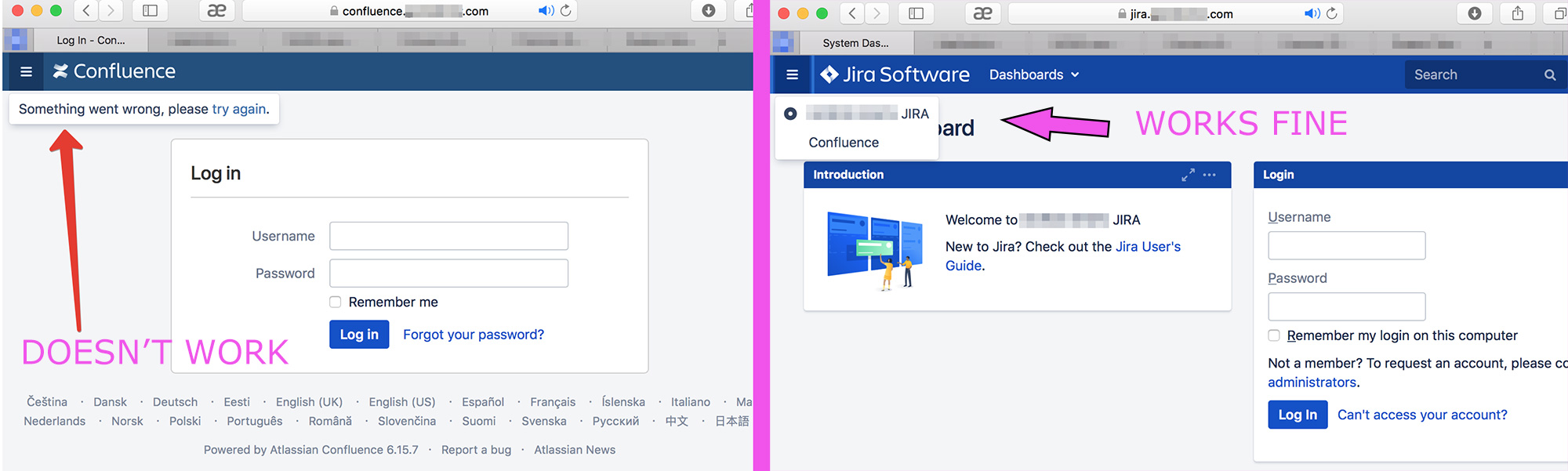Select the System Dashboard browser tab

coord(856,43)
